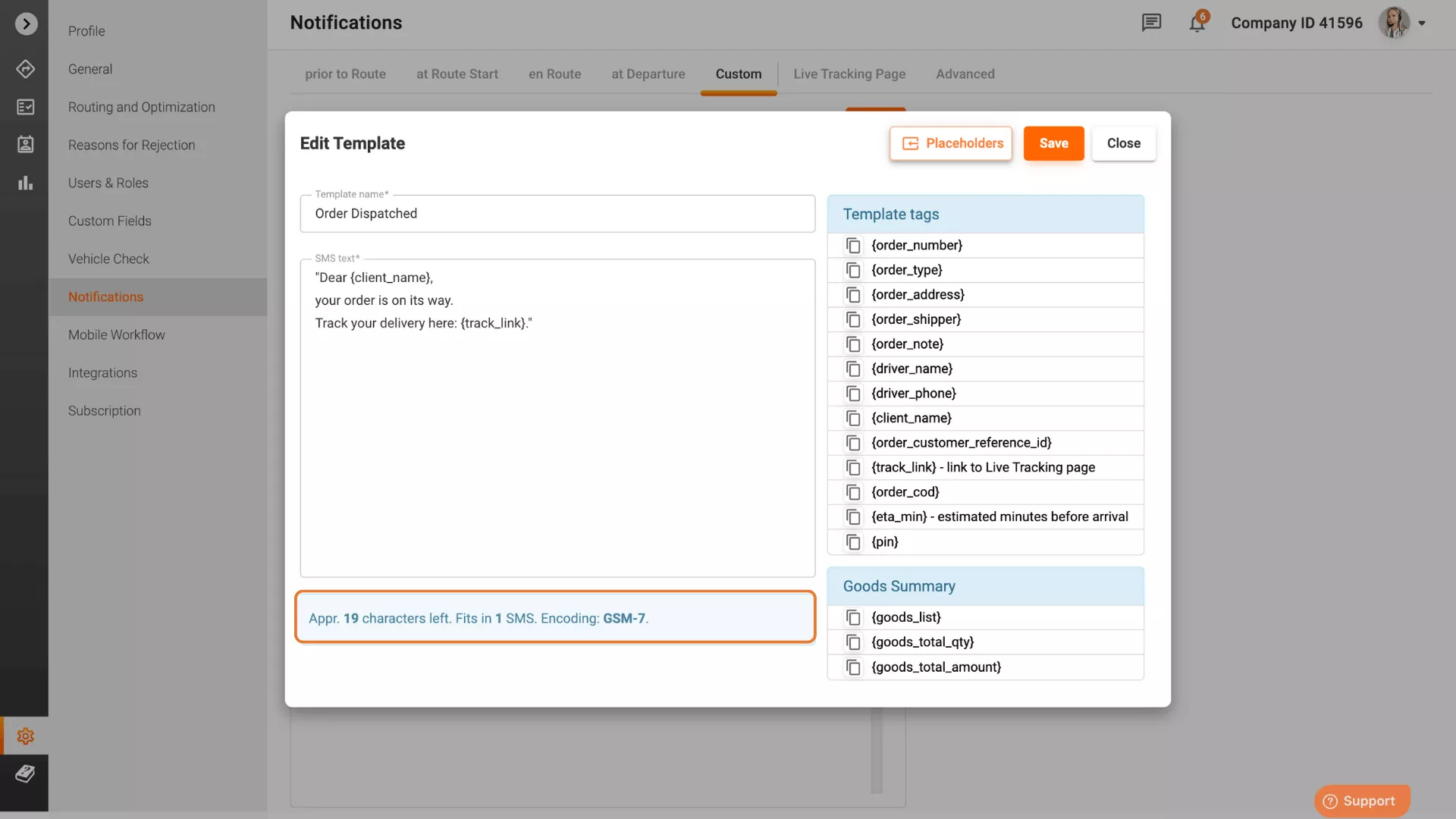Open Subscription settings
Image resolution: width=1456 pixels, height=819 pixels.
point(105,410)
